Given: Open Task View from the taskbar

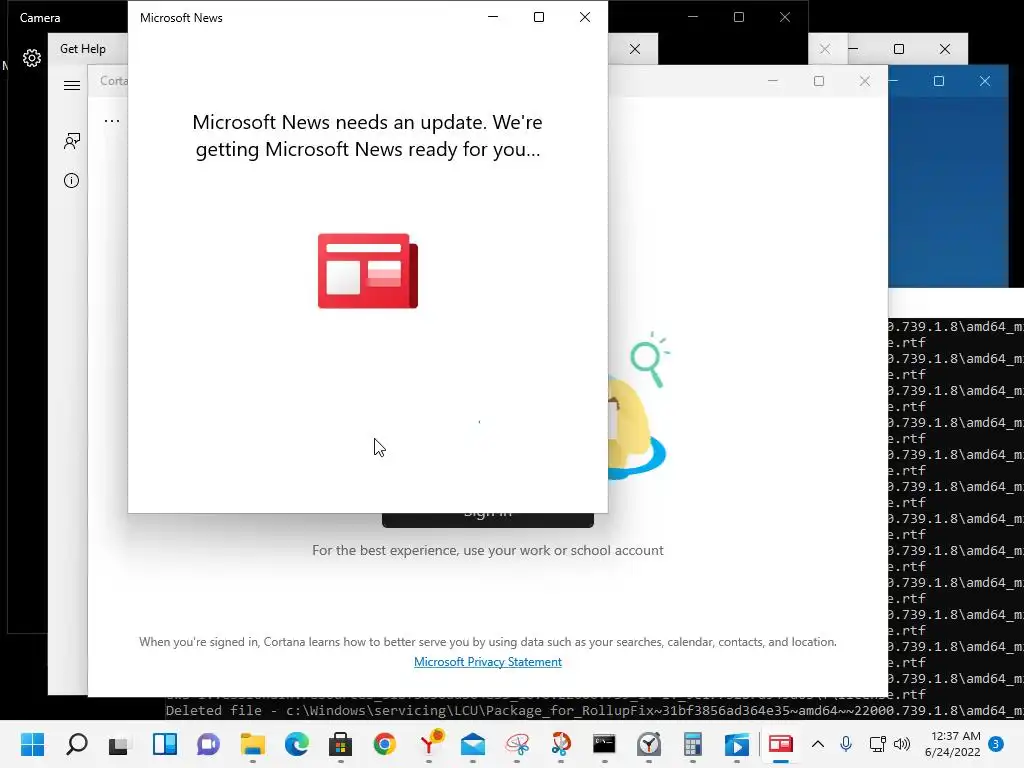Looking at the screenshot, I should pyautogui.click(x=120, y=744).
